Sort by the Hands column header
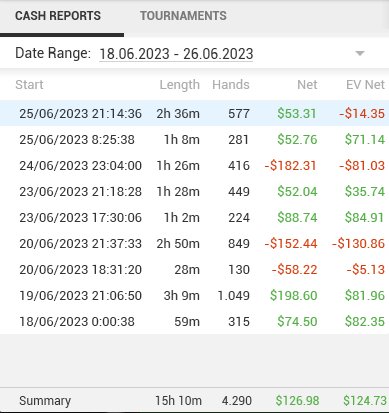 (x=231, y=85)
